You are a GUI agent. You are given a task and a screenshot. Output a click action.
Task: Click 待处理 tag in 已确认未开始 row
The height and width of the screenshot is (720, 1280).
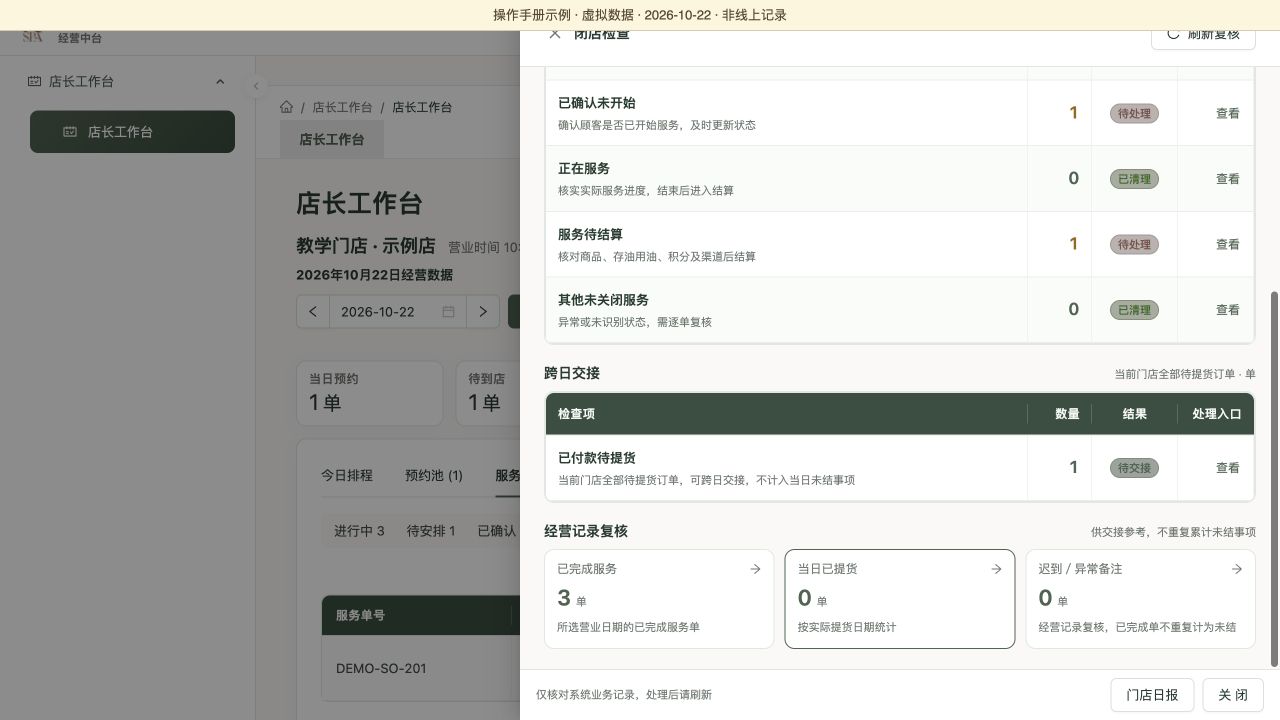point(1134,114)
